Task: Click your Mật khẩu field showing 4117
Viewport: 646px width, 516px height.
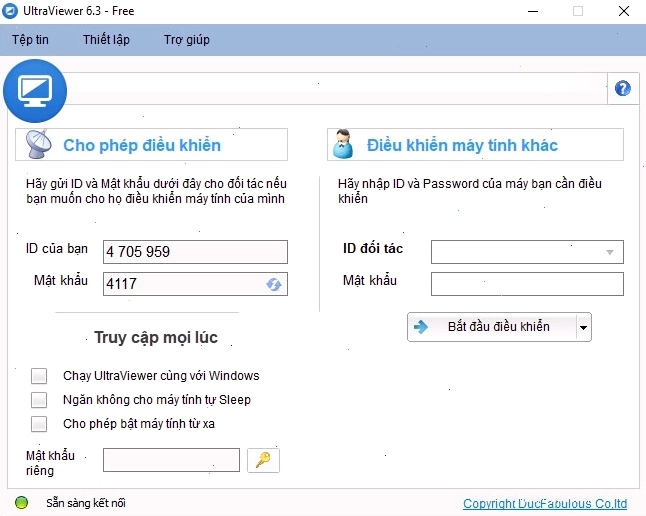Action: [195, 284]
